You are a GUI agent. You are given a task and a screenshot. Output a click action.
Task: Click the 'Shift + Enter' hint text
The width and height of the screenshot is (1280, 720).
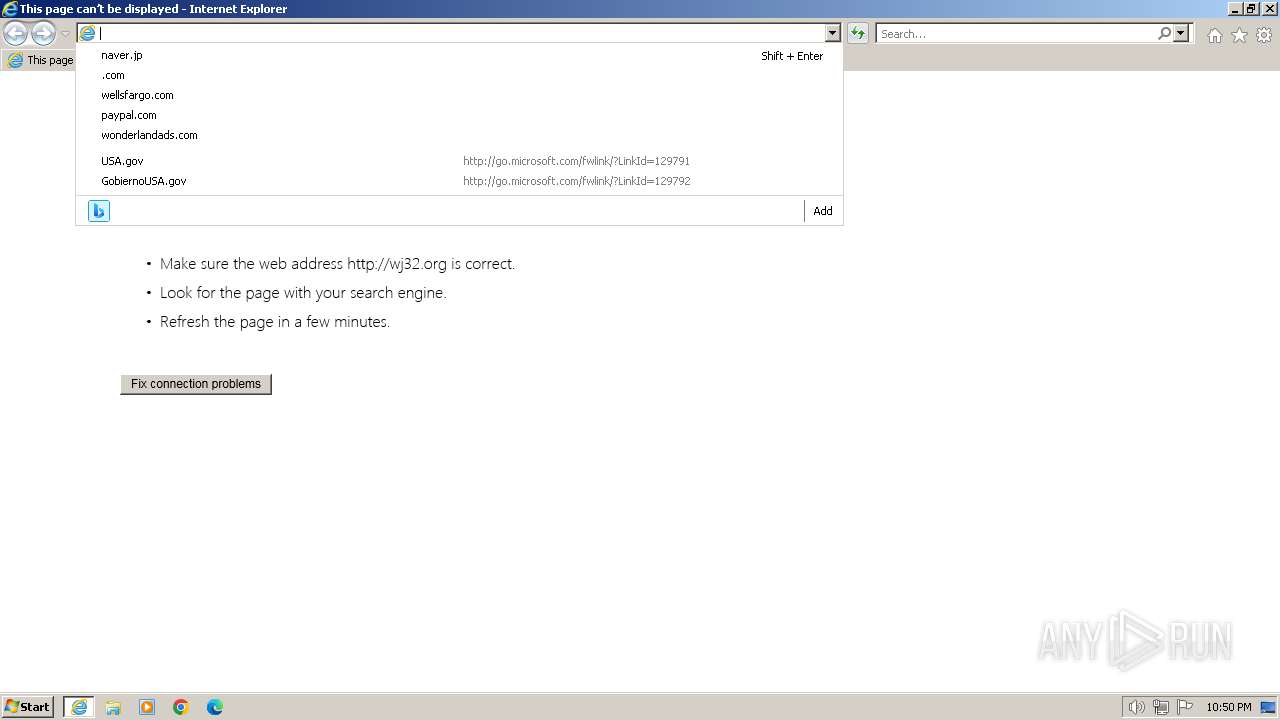tap(792, 56)
